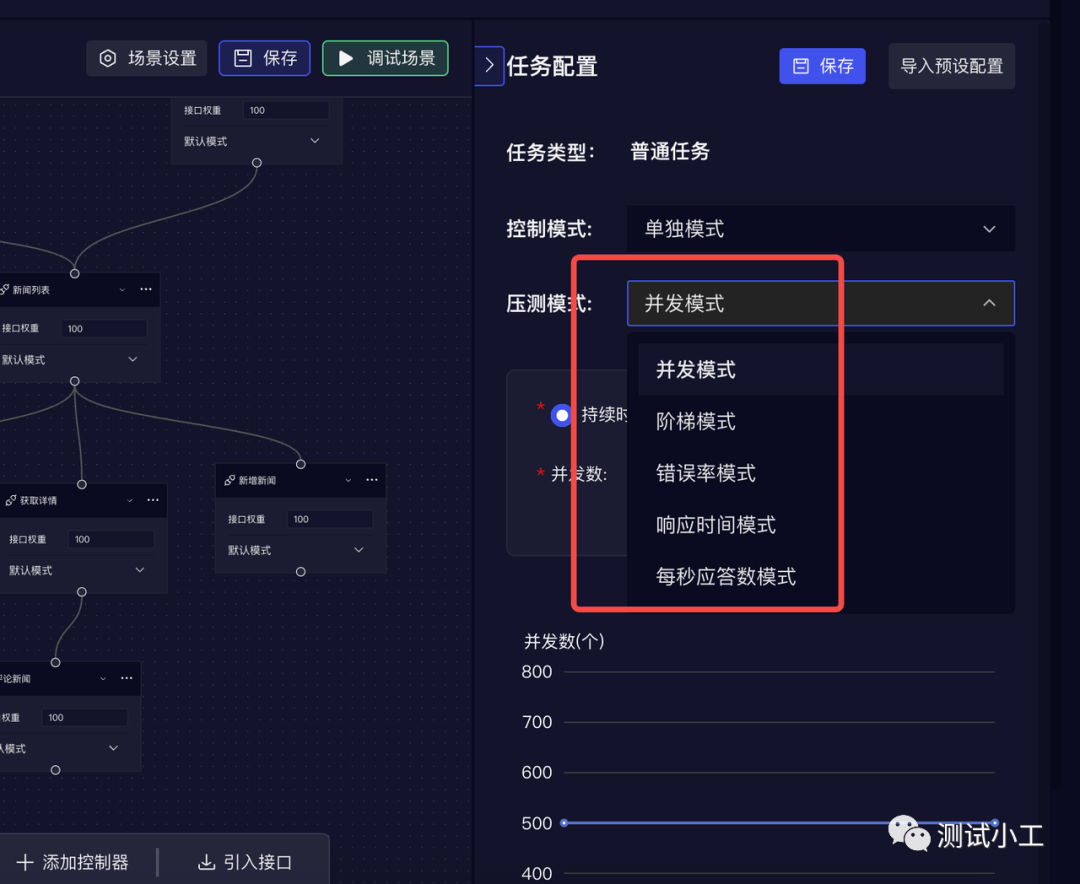Click the play icon in 调试场景
Image resolution: width=1080 pixels, height=884 pixels.
point(346,58)
